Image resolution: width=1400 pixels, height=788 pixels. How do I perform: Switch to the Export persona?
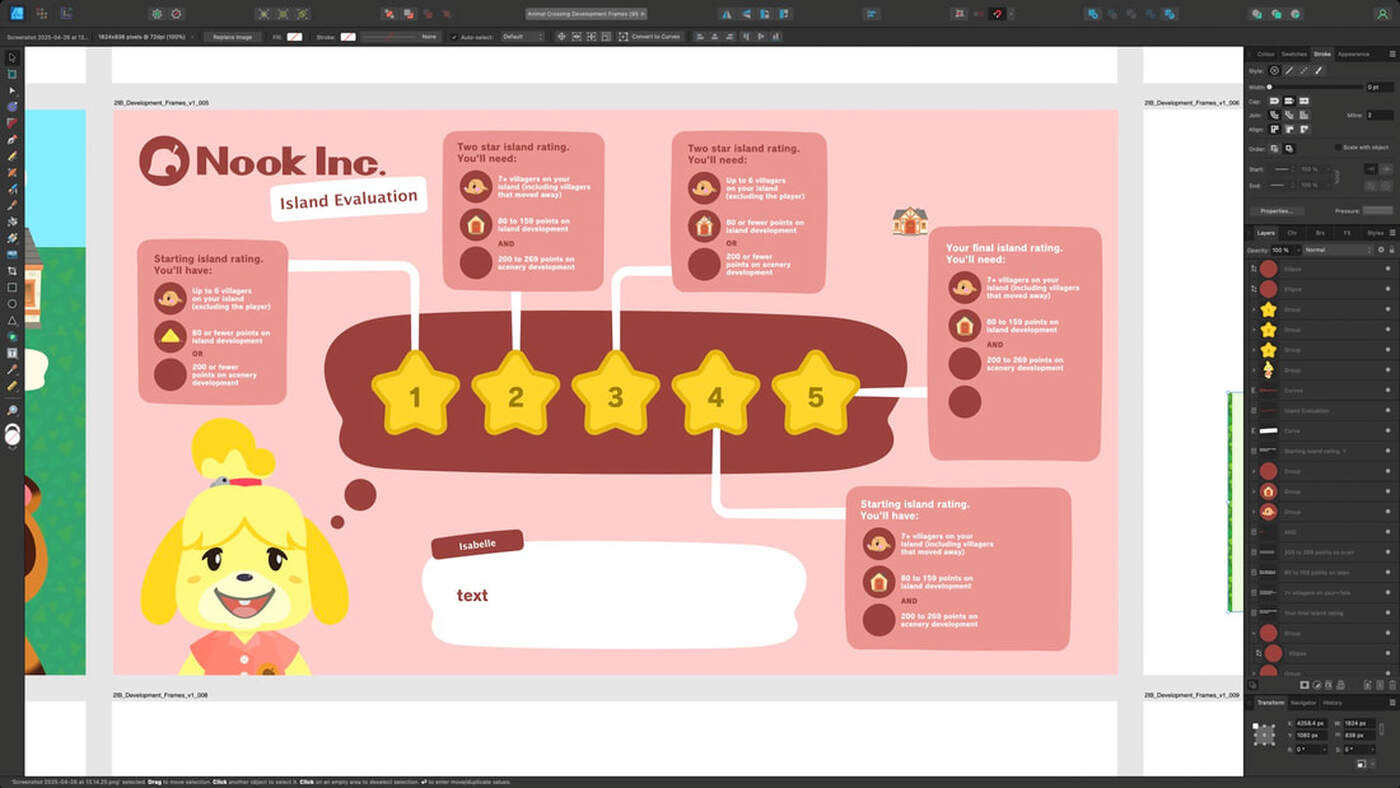(66, 14)
